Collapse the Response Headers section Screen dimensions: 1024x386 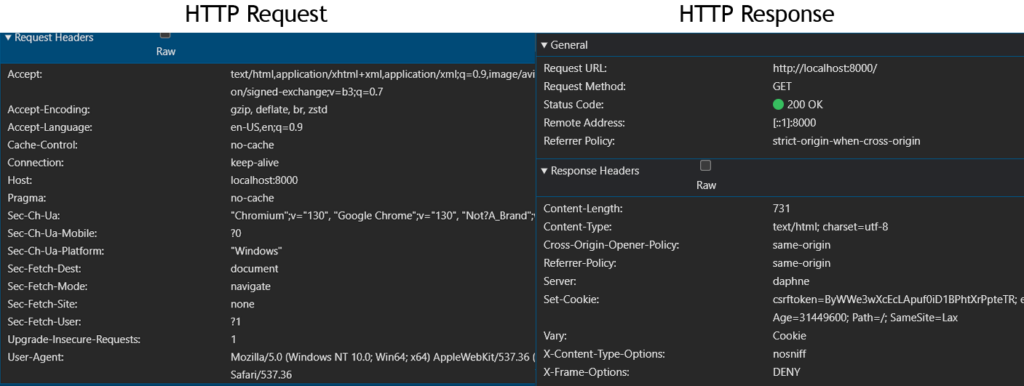pyautogui.click(x=544, y=171)
